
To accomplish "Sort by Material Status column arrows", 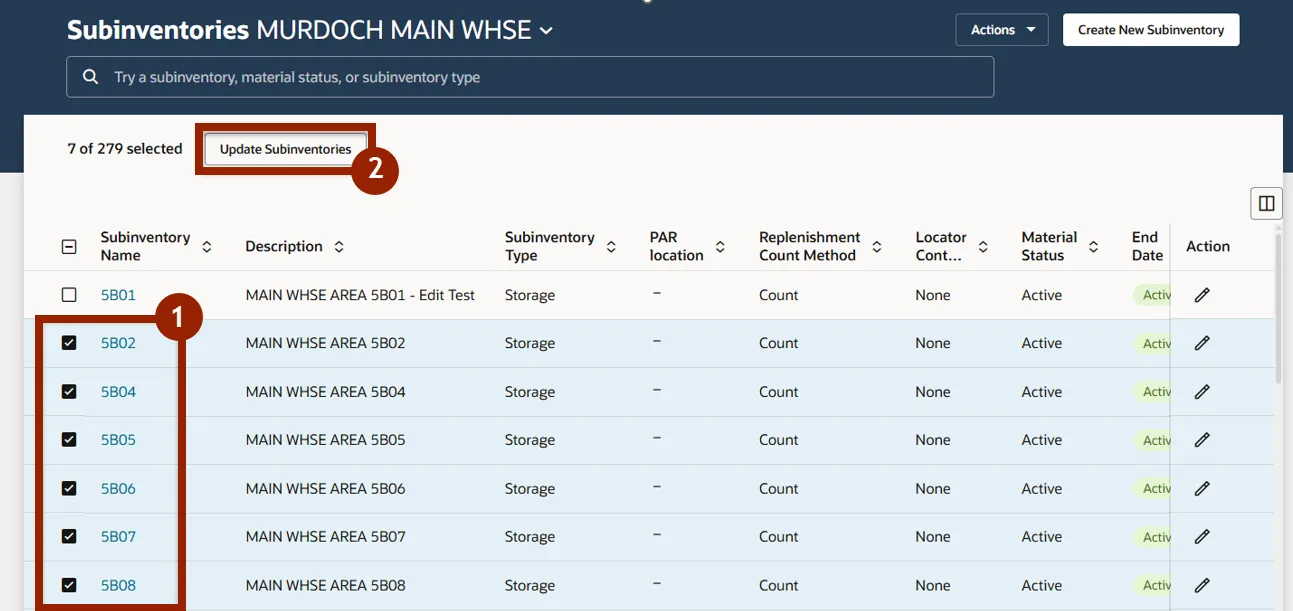I will 1093,246.
